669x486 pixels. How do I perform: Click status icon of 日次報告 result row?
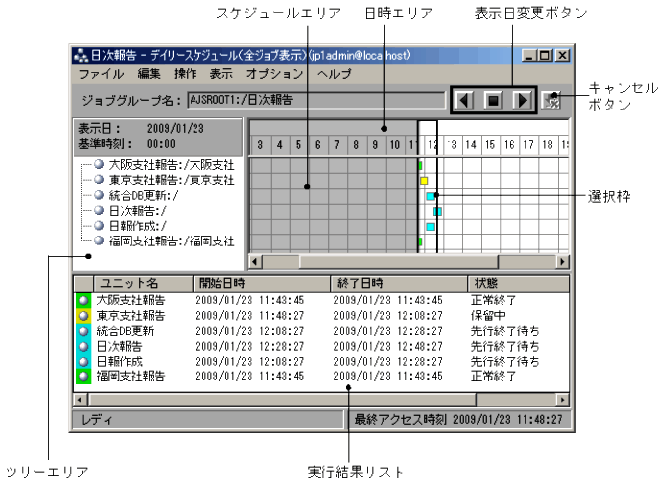pos(83,346)
